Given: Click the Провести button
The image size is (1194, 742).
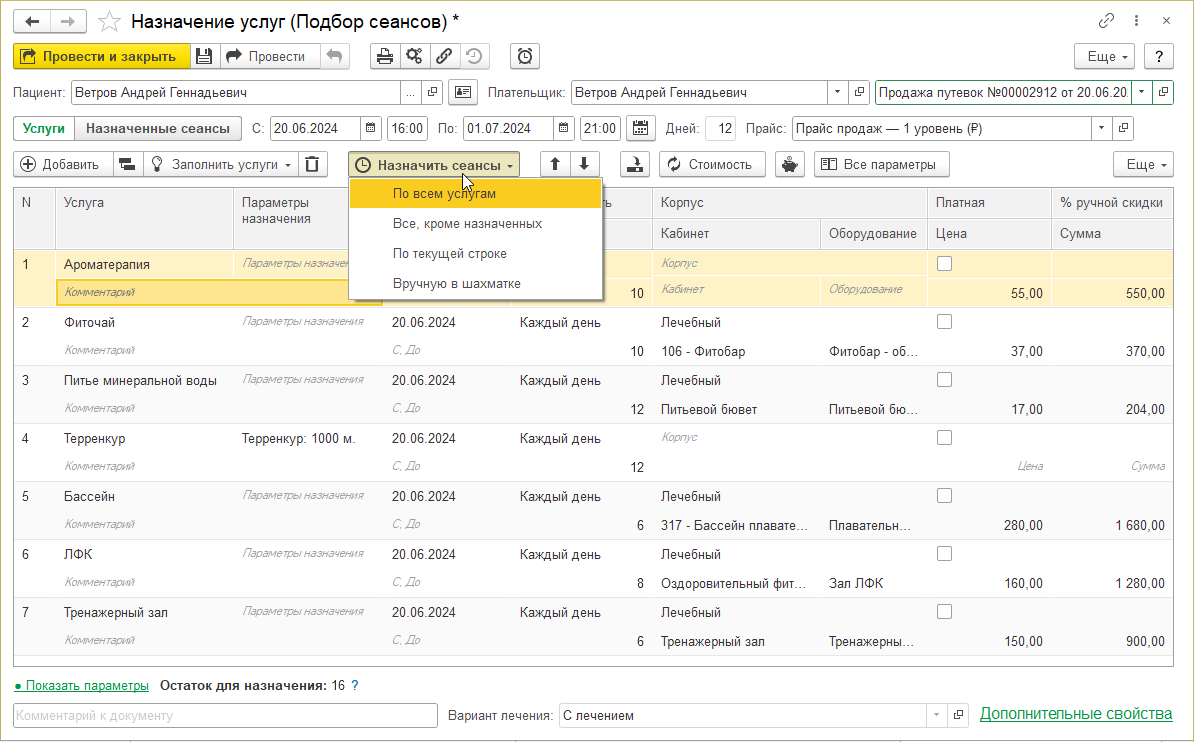Looking at the screenshot, I should (270, 56).
